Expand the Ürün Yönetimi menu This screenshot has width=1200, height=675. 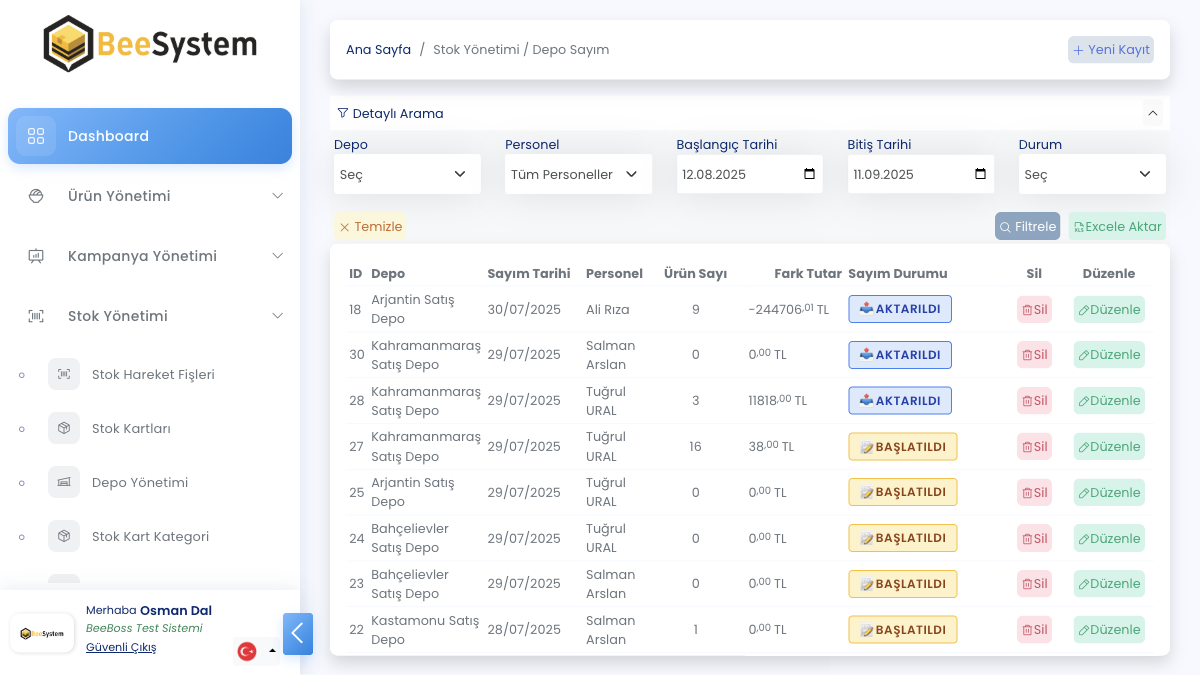[x=150, y=196]
